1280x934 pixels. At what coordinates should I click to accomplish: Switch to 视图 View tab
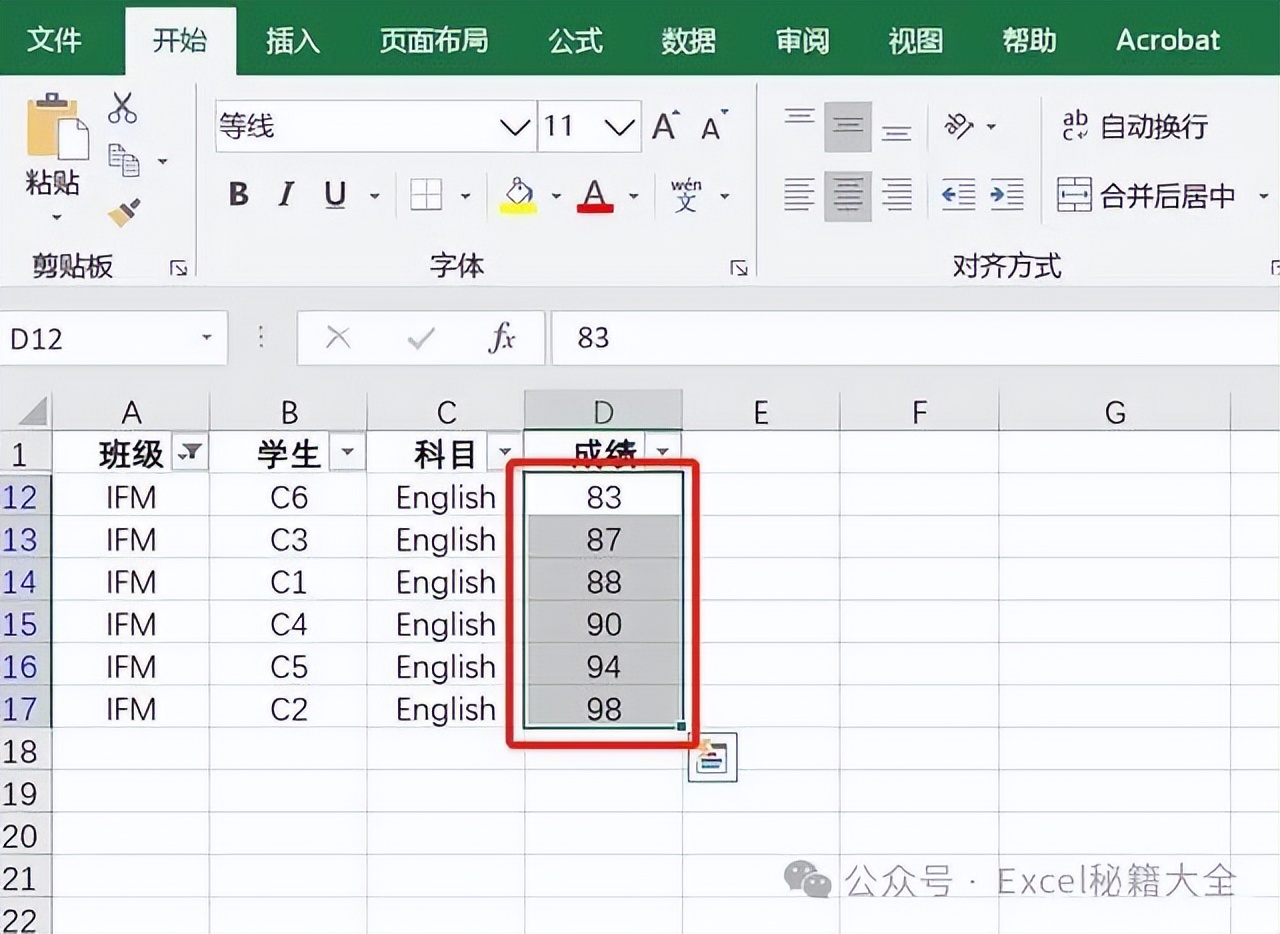click(x=916, y=40)
